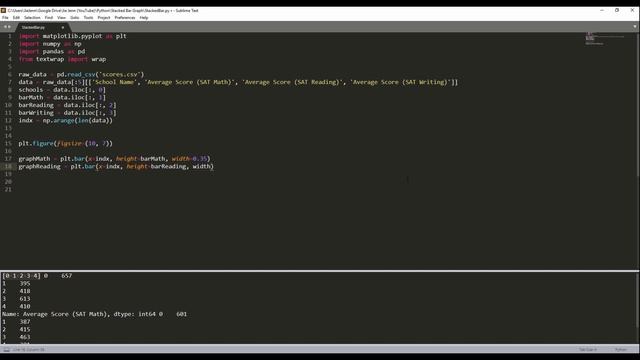Click 'matplotlib.pyplot' on line 1

tap(72, 36)
